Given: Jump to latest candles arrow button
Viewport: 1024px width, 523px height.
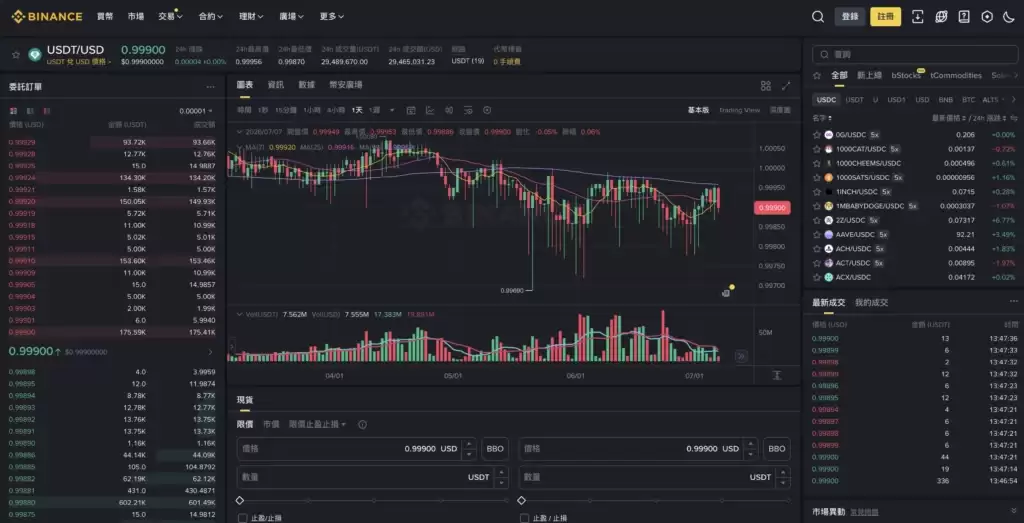Looking at the screenshot, I should (741, 356).
